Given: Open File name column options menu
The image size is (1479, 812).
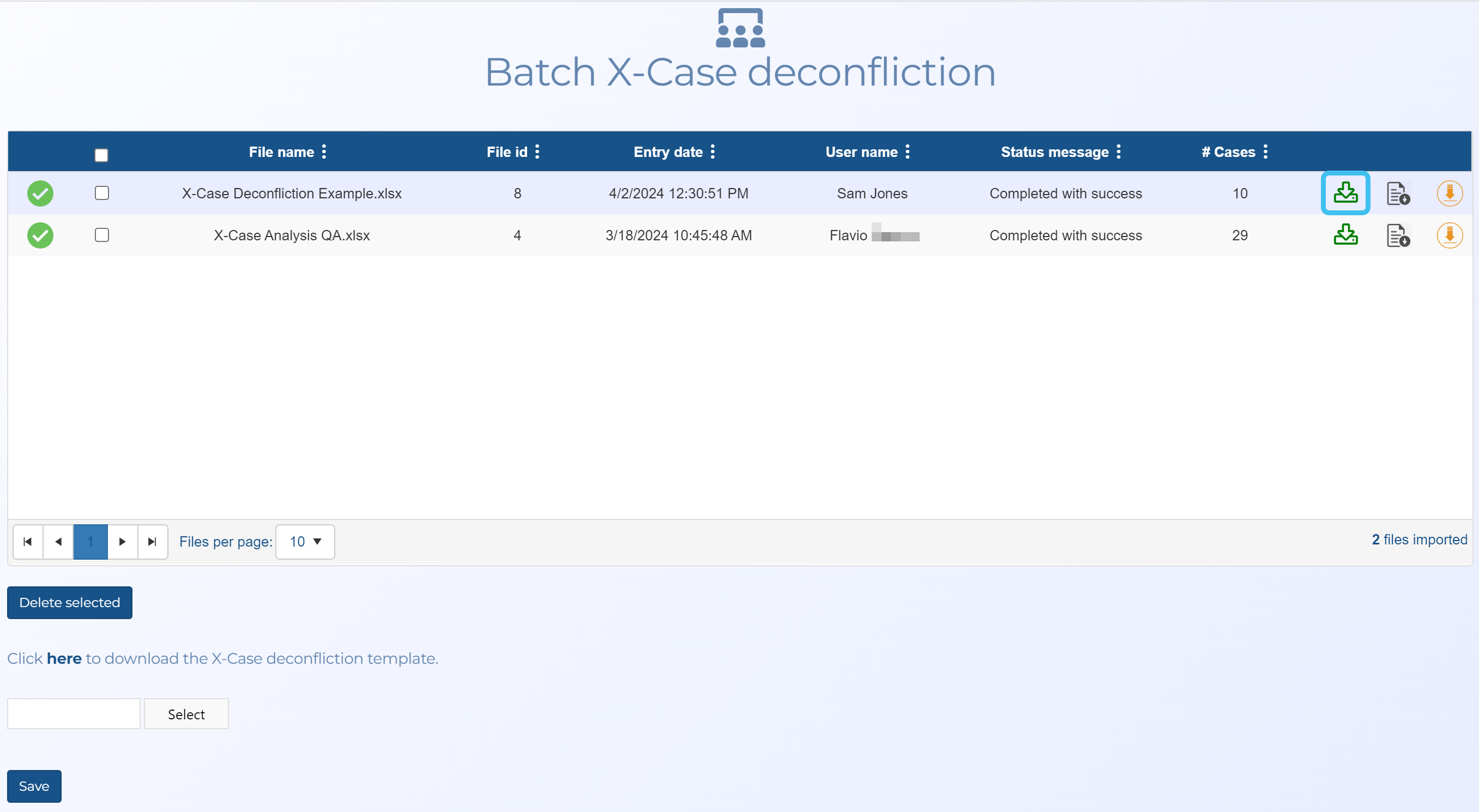Looking at the screenshot, I should pos(324,152).
